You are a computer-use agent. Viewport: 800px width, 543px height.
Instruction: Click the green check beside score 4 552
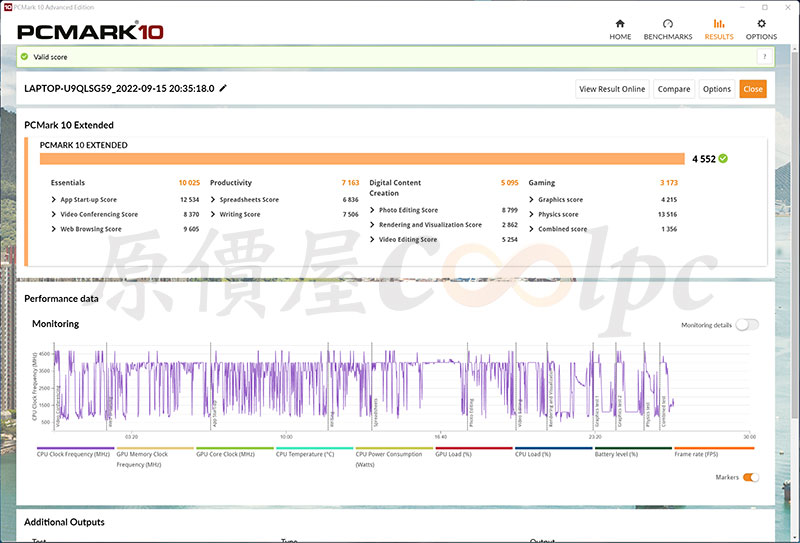coord(723,159)
